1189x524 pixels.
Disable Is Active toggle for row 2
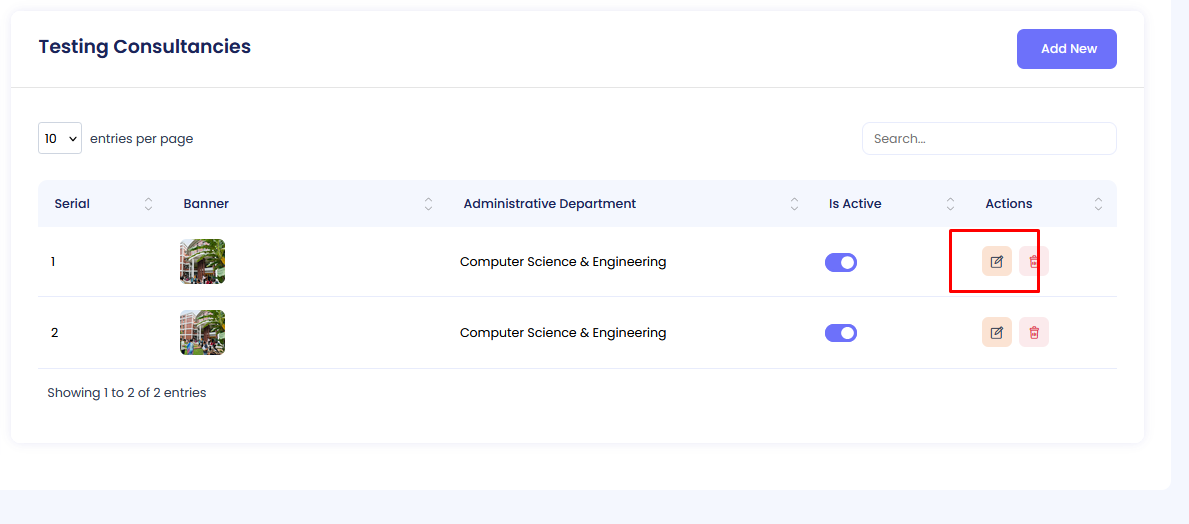pyautogui.click(x=841, y=332)
